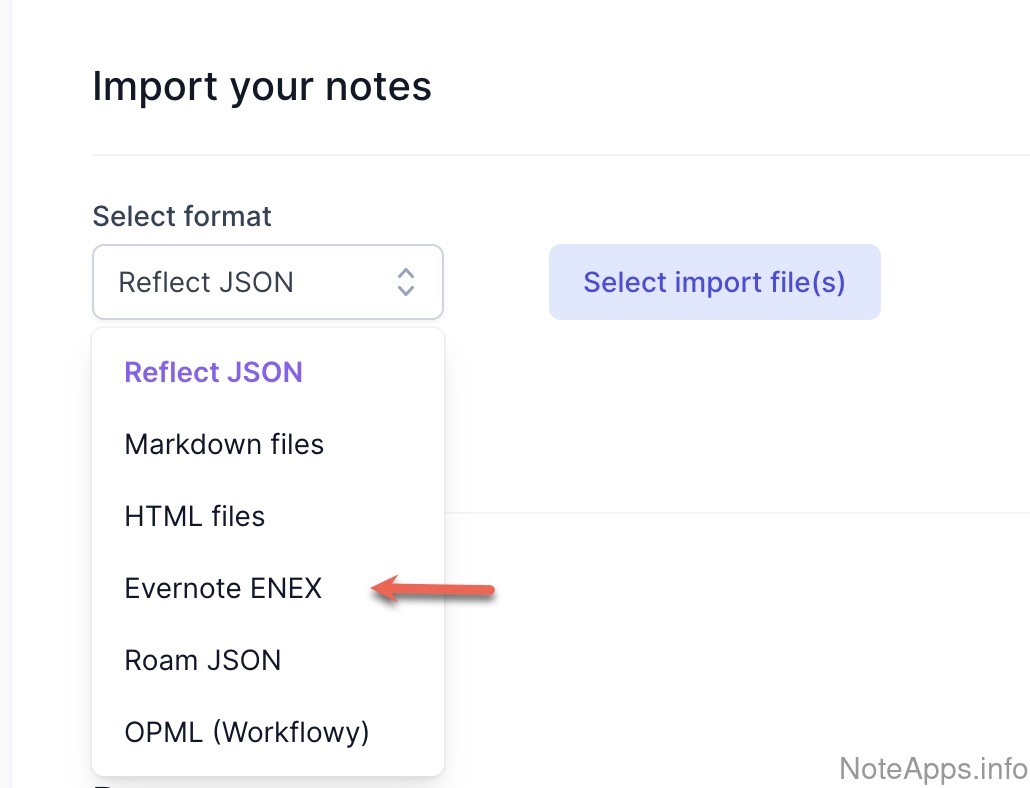1030x788 pixels.
Task: Click the Select format field label
Action: pyautogui.click(x=182, y=216)
